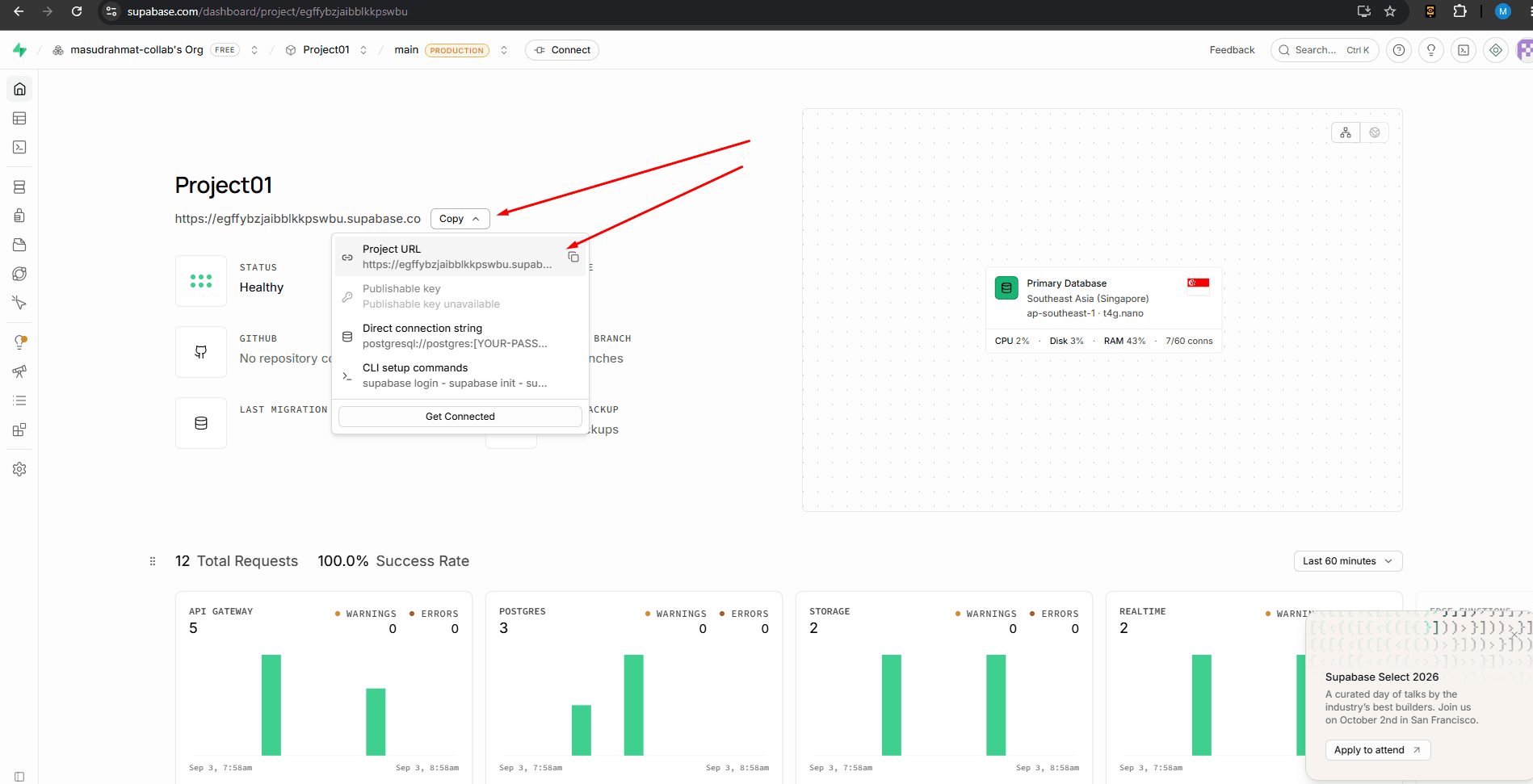The height and width of the screenshot is (784, 1533).
Task: Click Apply to attend link
Action: [1377, 750]
